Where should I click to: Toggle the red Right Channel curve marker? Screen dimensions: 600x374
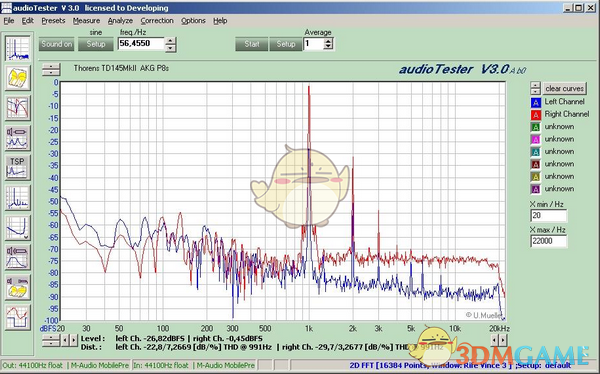535,114
